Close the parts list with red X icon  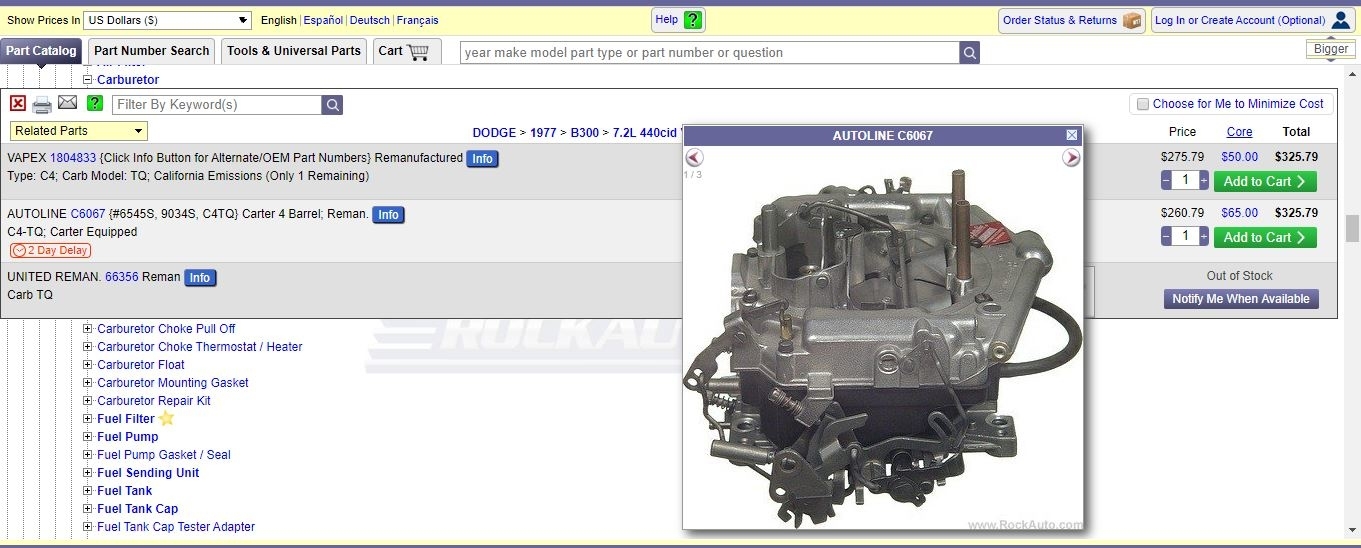click(x=18, y=103)
